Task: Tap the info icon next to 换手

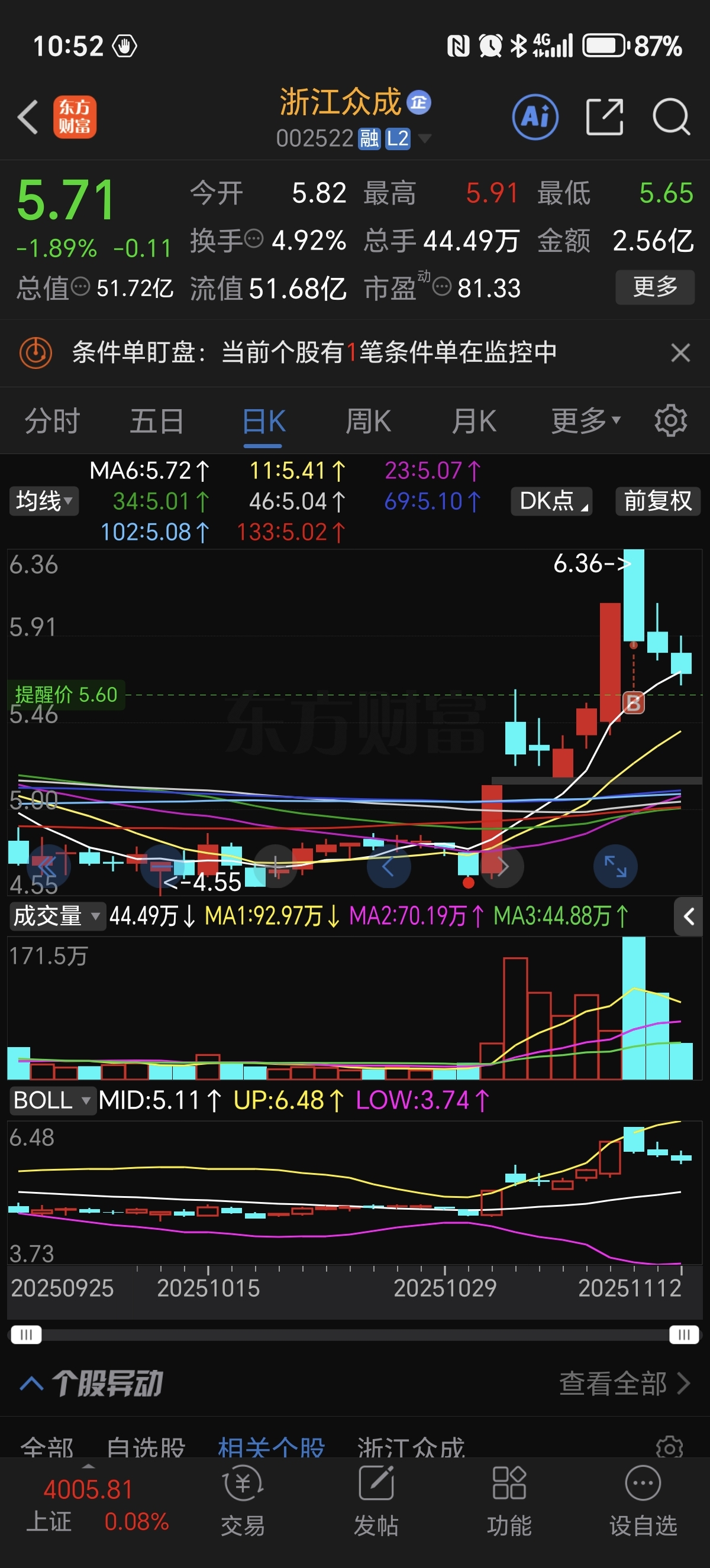Action: point(254,239)
